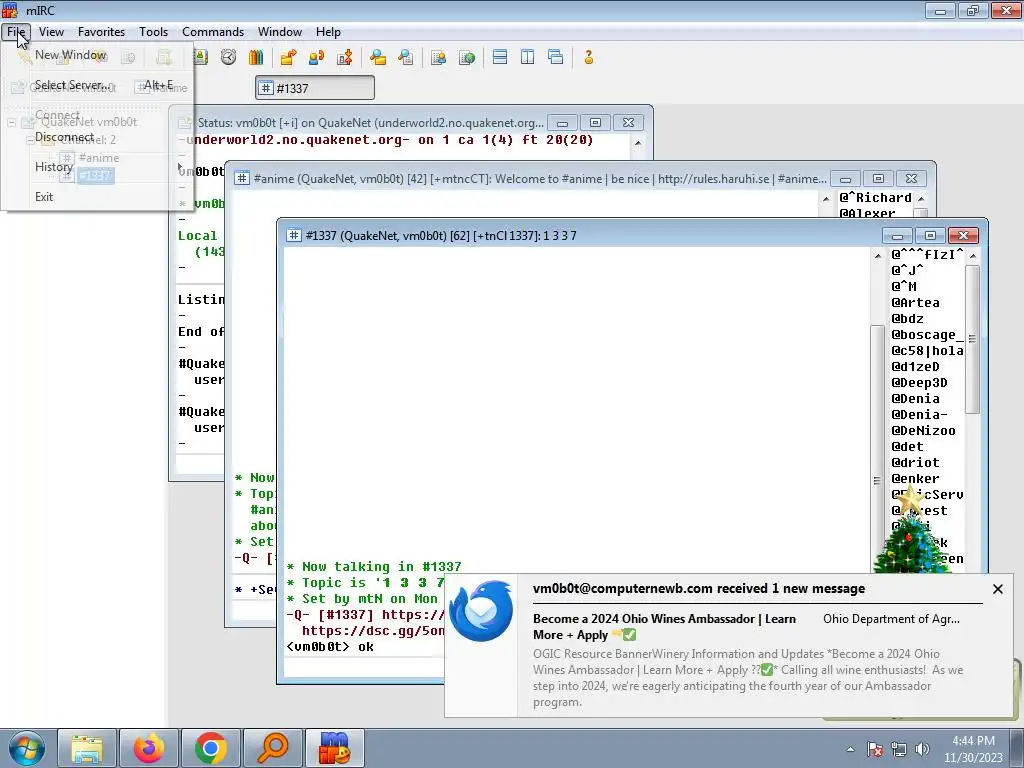Open the Window menu
This screenshot has width=1024, height=768.
[280, 31]
